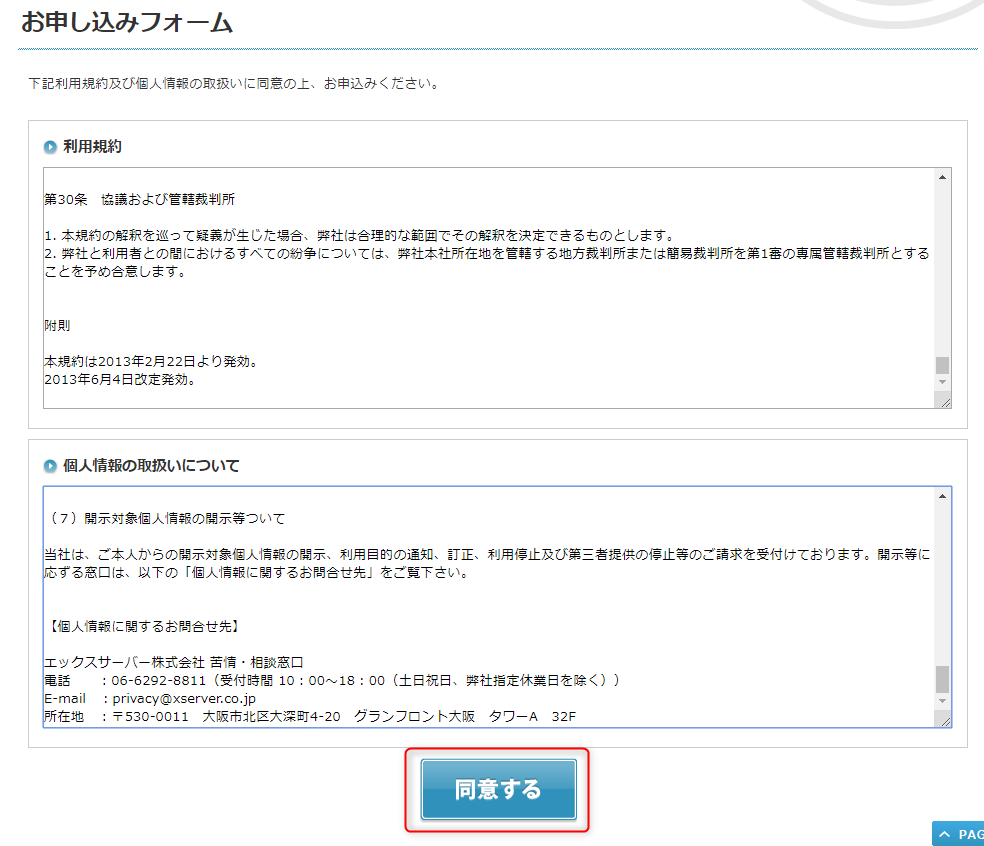Click the お申し込みフォーム page title

(127, 22)
